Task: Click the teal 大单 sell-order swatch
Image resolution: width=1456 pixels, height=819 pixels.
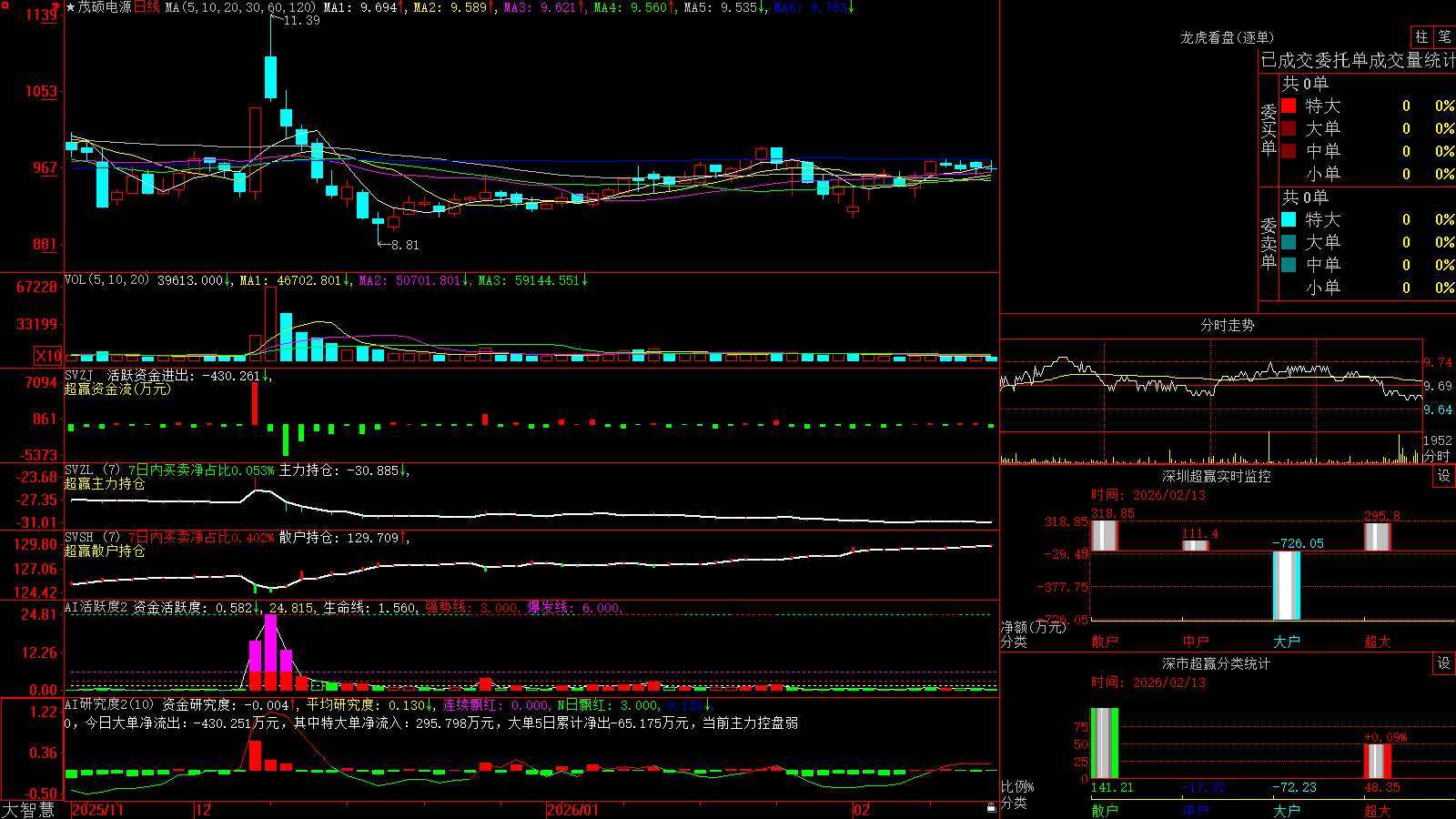Action: click(1289, 242)
